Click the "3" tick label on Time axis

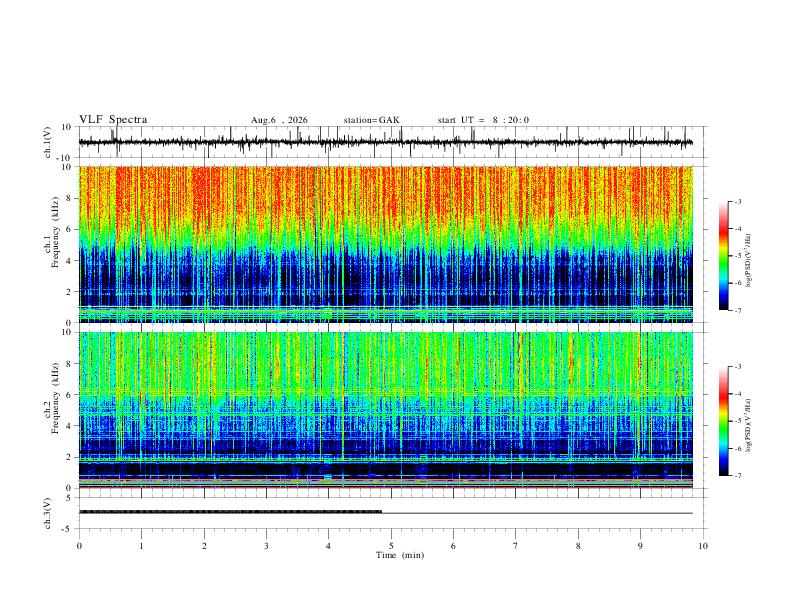[266, 546]
